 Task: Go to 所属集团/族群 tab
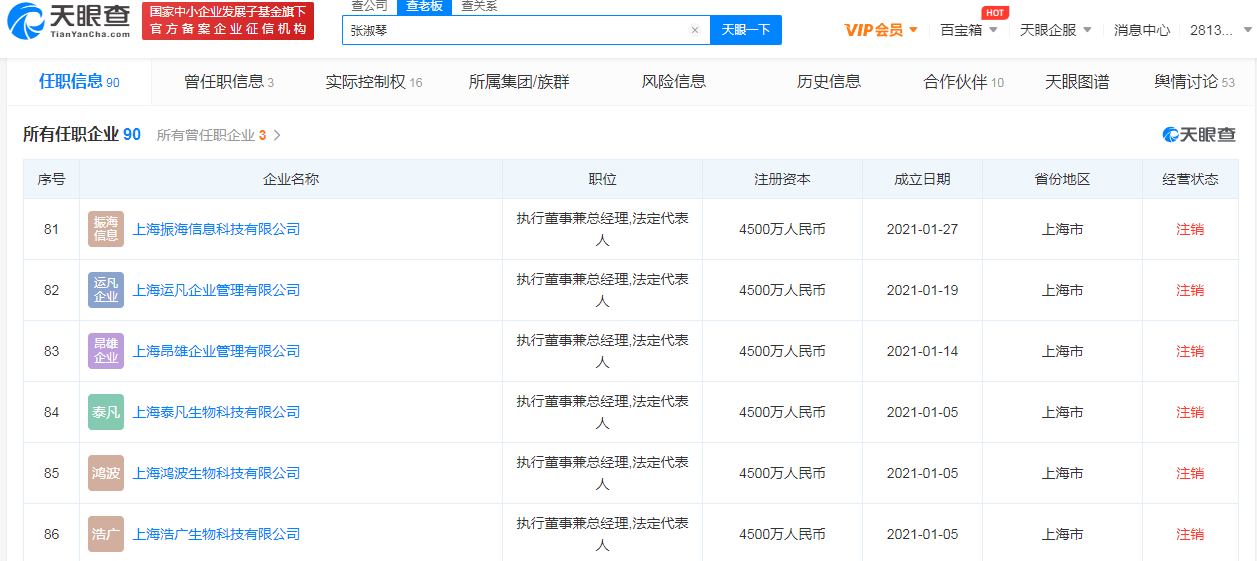(x=519, y=82)
